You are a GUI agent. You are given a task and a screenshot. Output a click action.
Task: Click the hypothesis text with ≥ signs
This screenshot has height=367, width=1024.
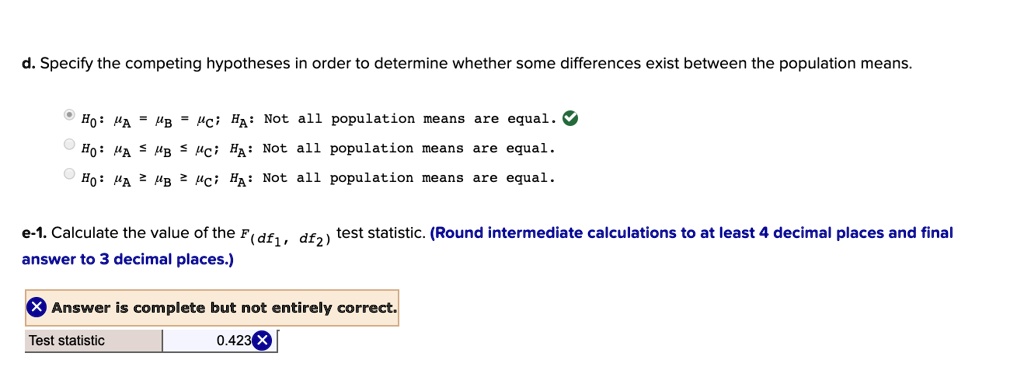point(318,178)
